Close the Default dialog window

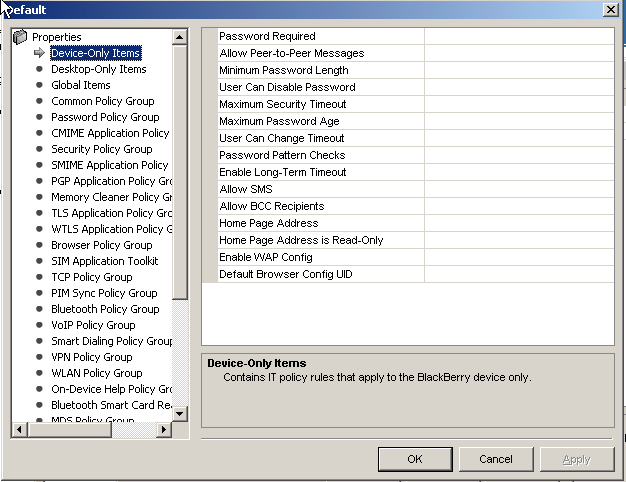pyautogui.click(x=611, y=10)
